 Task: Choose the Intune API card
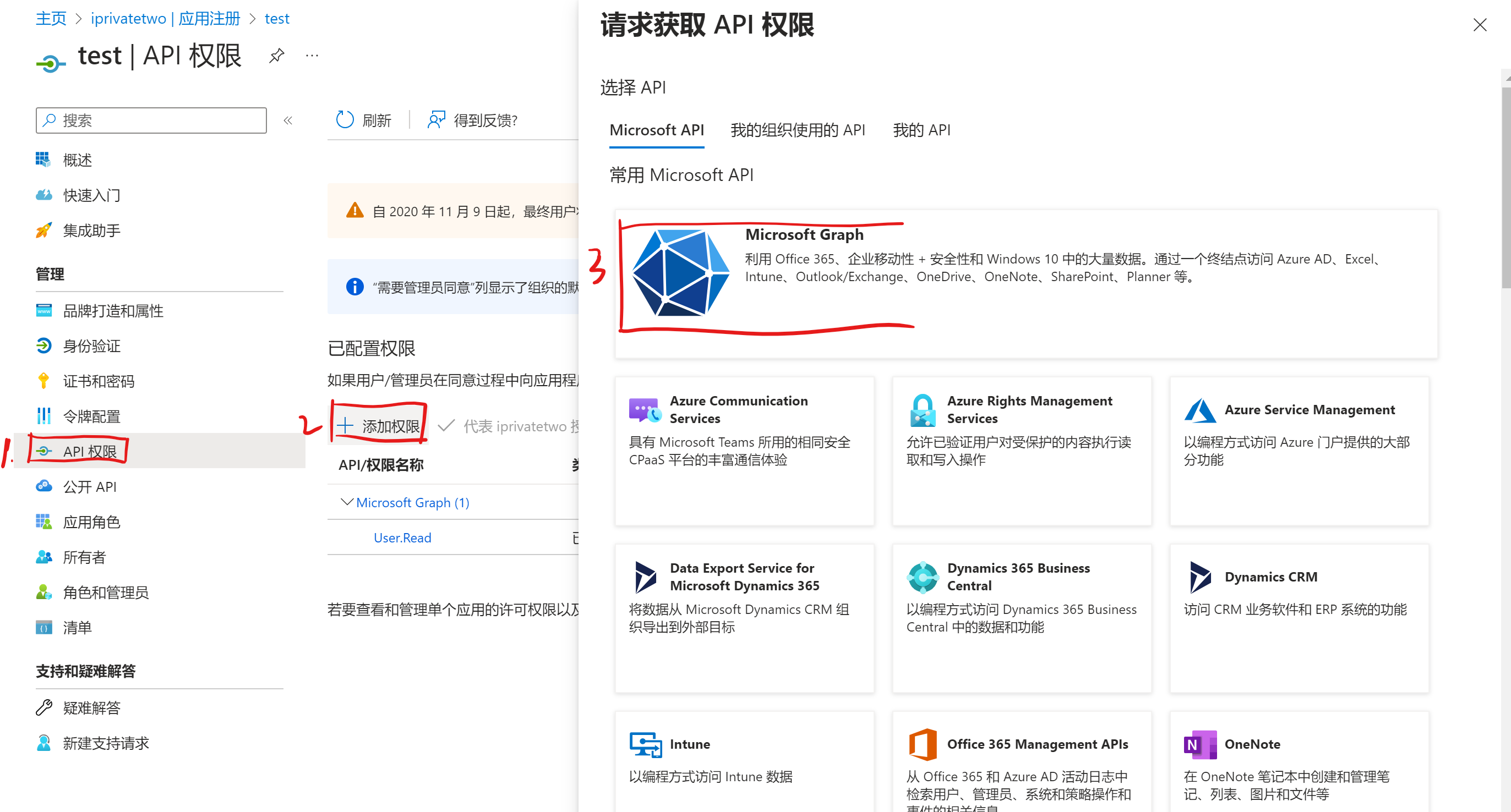pyautogui.click(x=744, y=761)
